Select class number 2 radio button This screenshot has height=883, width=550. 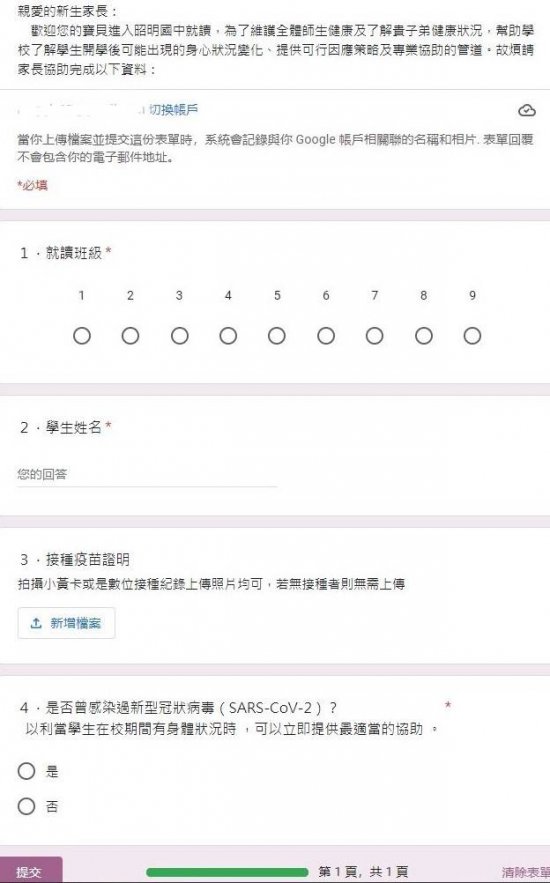tap(130, 336)
